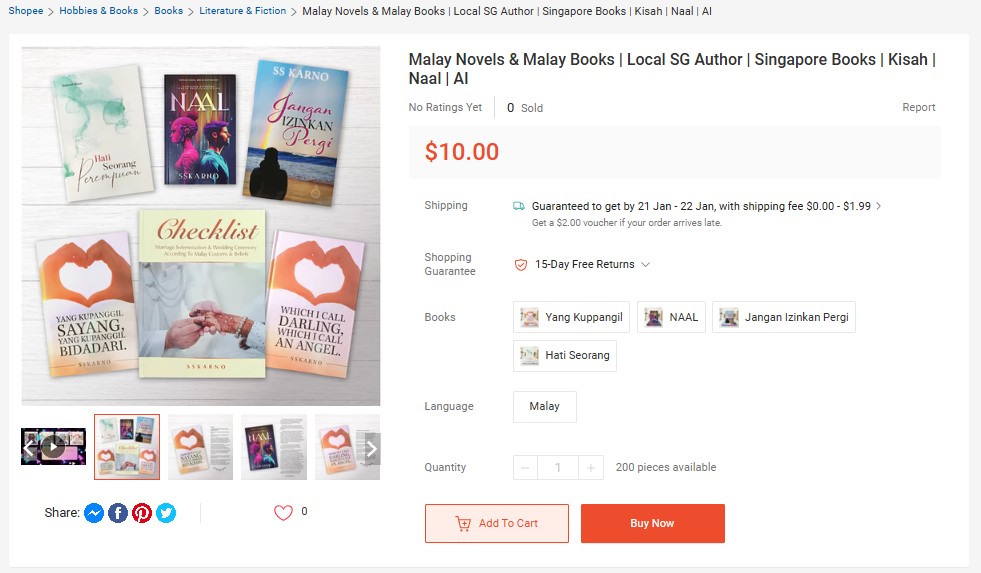
Task: Go to Literature & Fiction breadcrumb
Action: (242, 11)
